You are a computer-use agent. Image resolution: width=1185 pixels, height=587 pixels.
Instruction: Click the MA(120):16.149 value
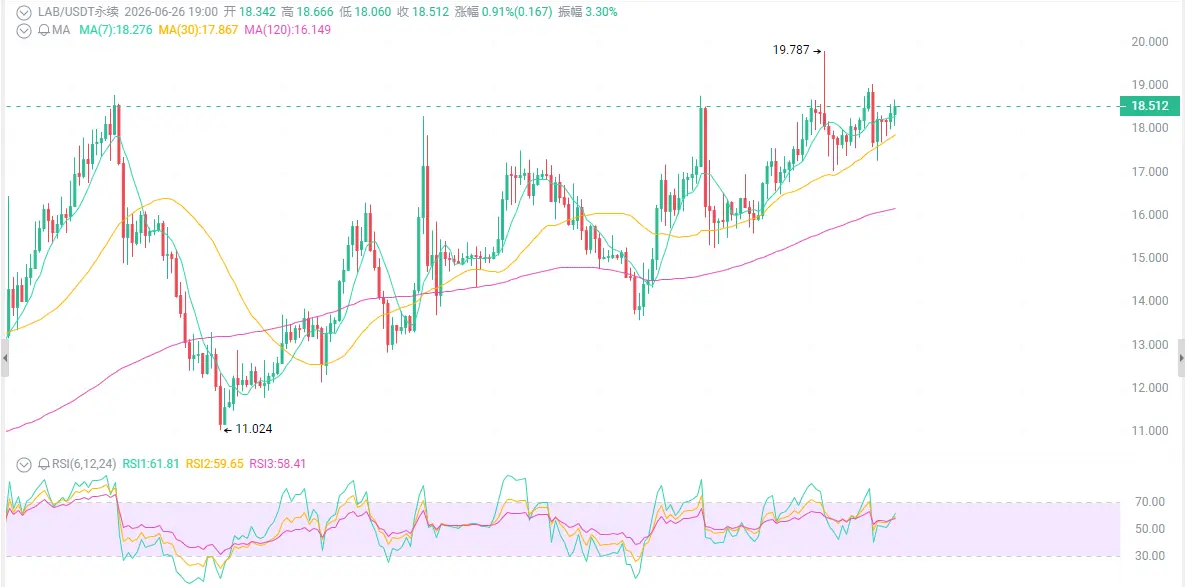[x=286, y=30]
